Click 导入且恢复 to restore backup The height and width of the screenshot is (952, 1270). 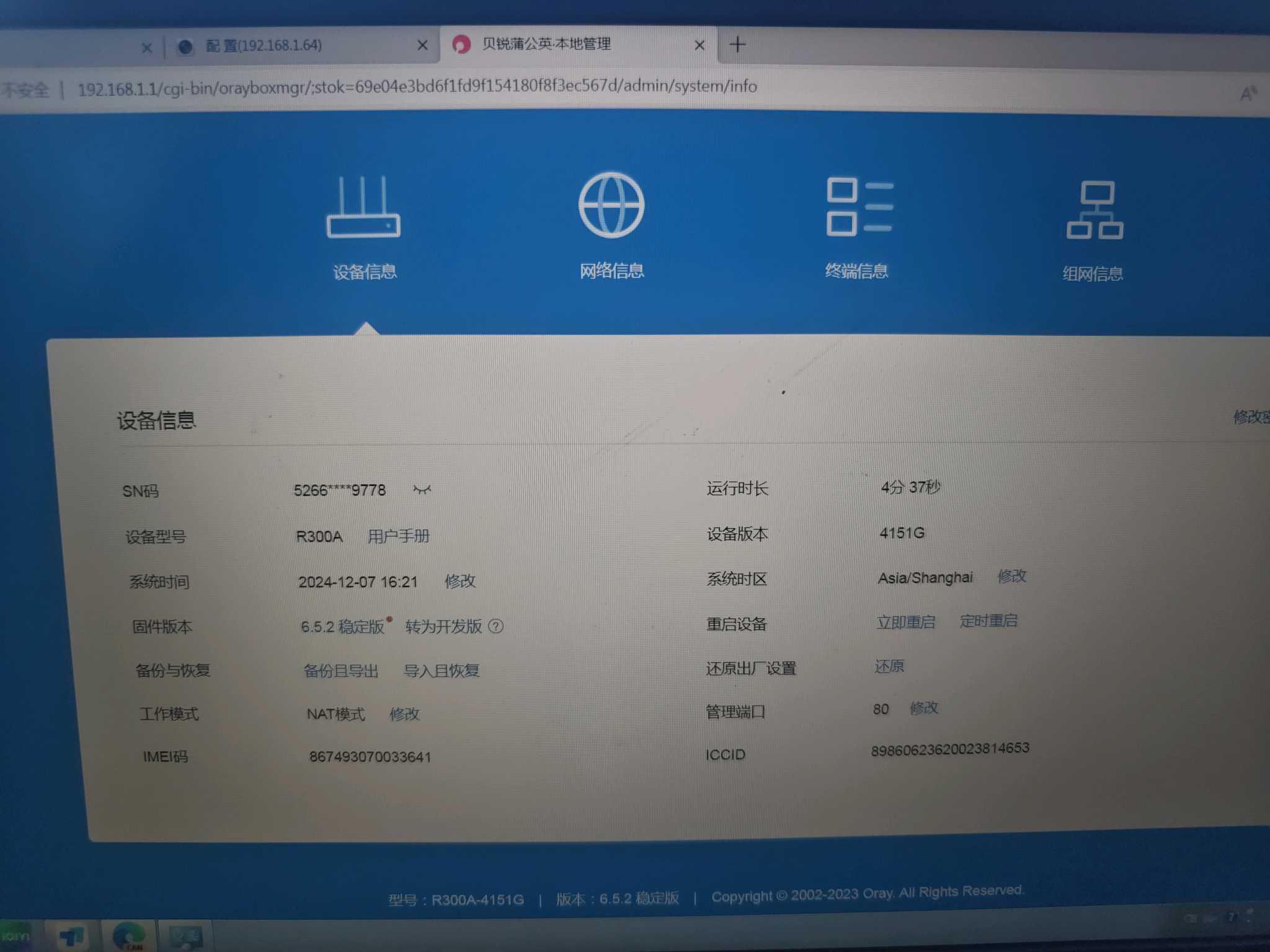click(442, 671)
